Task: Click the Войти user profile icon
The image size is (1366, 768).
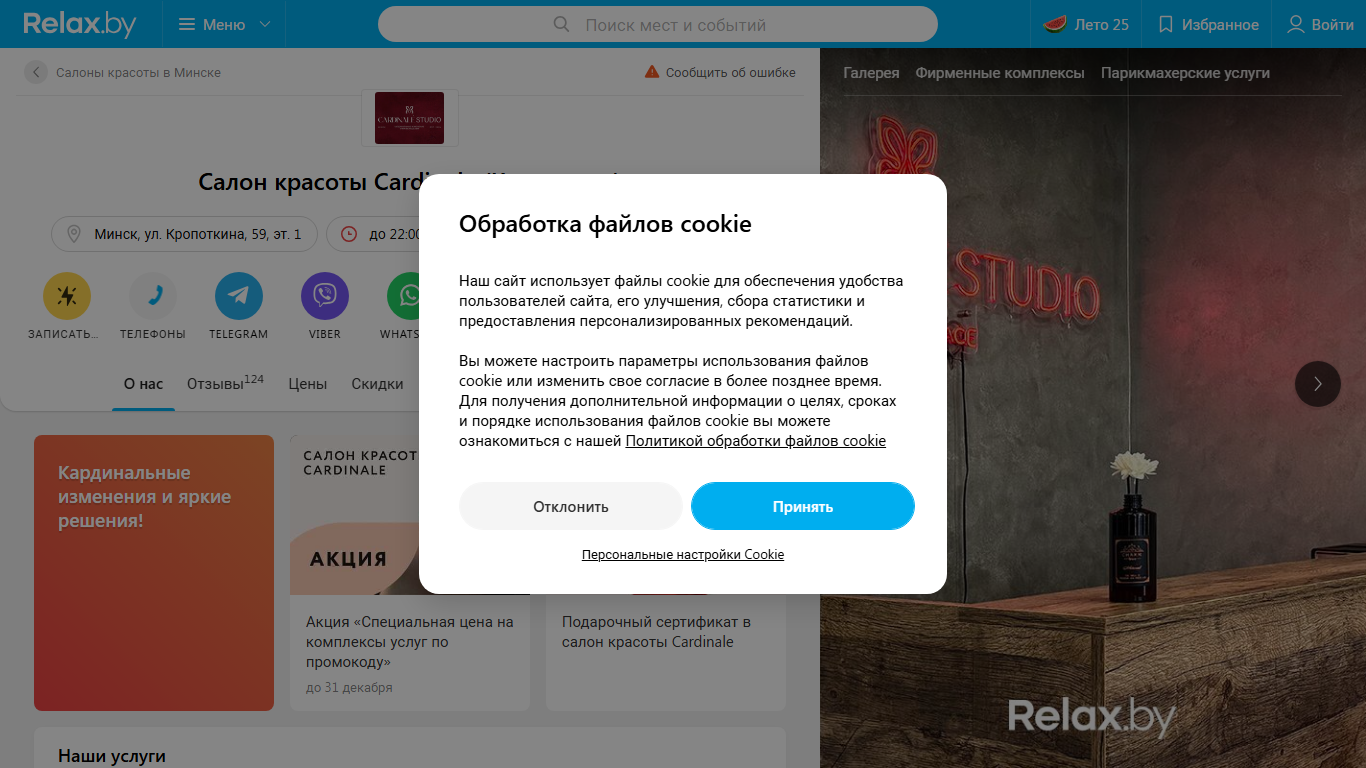Action: [x=1296, y=24]
